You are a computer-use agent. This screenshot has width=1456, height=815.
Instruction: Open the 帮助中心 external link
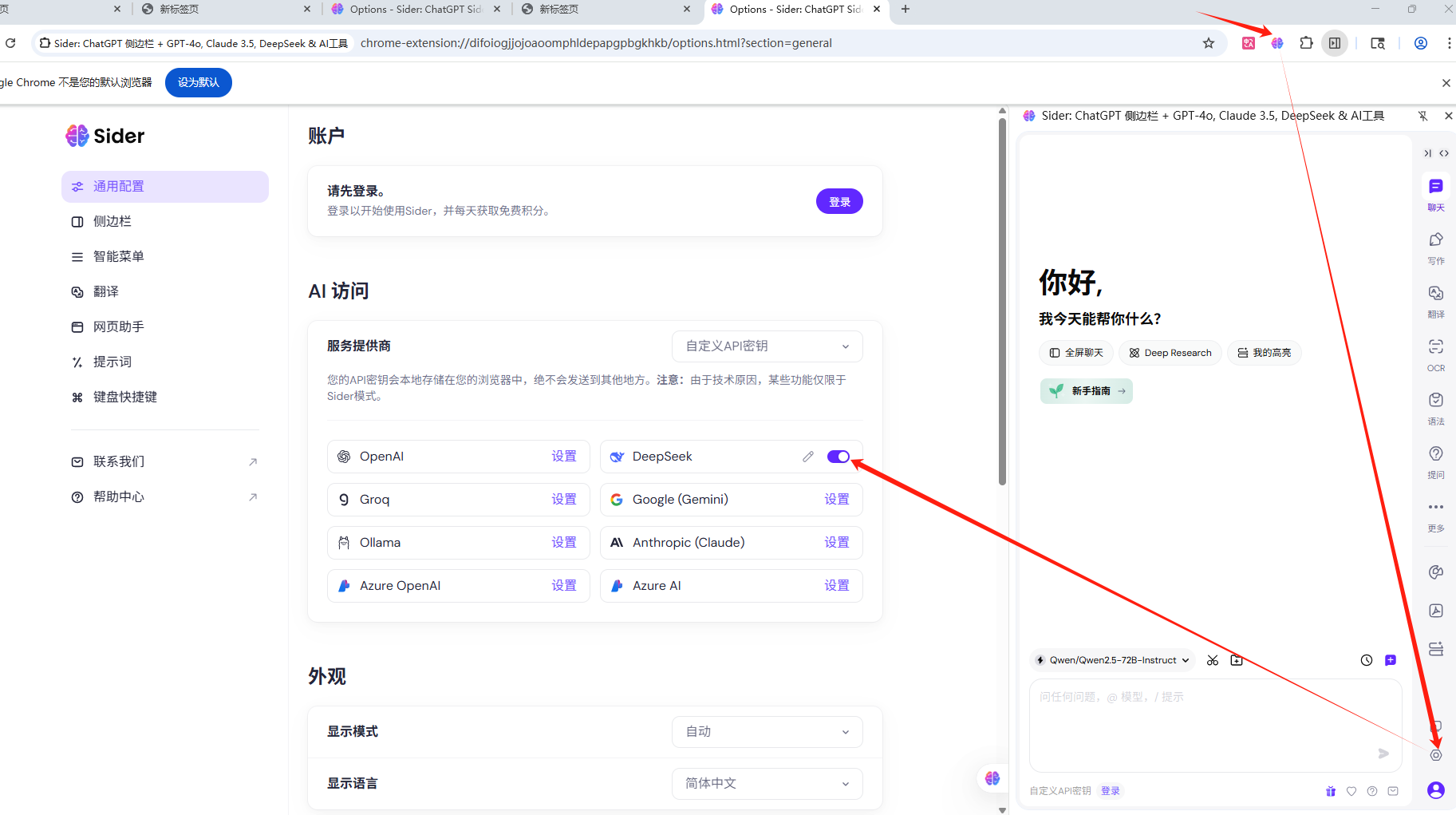point(165,497)
